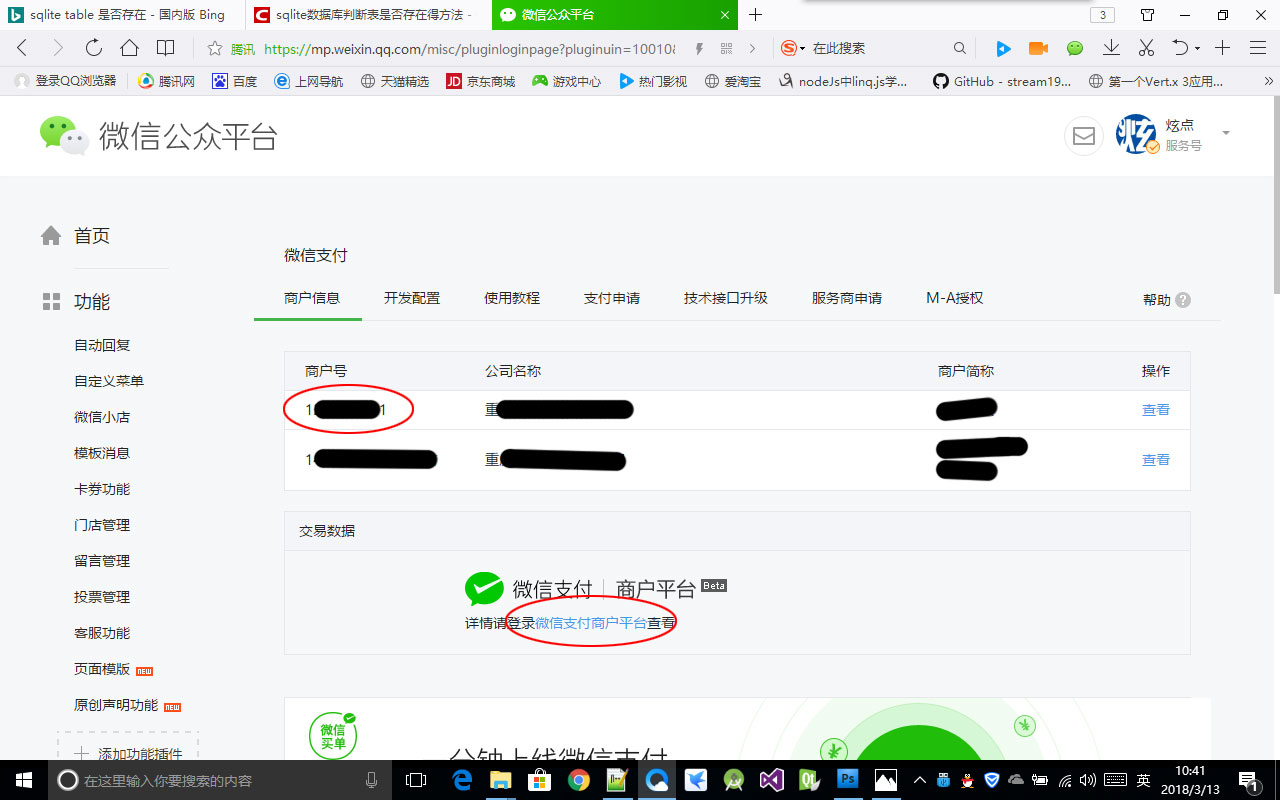Open the downloads arrow icon
This screenshot has width=1280, height=800.
coord(1111,48)
